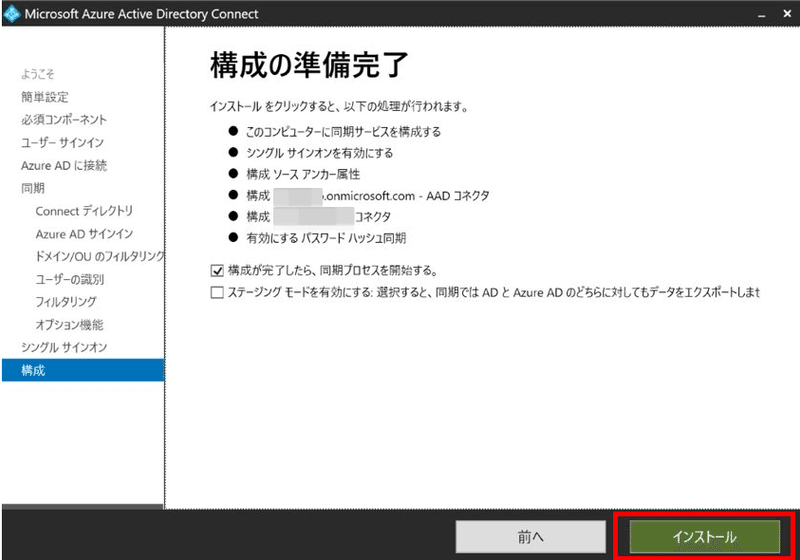Open ドメイン/OU のフィルタリング sub-step
Viewport: 800px width, 560px height.
tap(99, 256)
